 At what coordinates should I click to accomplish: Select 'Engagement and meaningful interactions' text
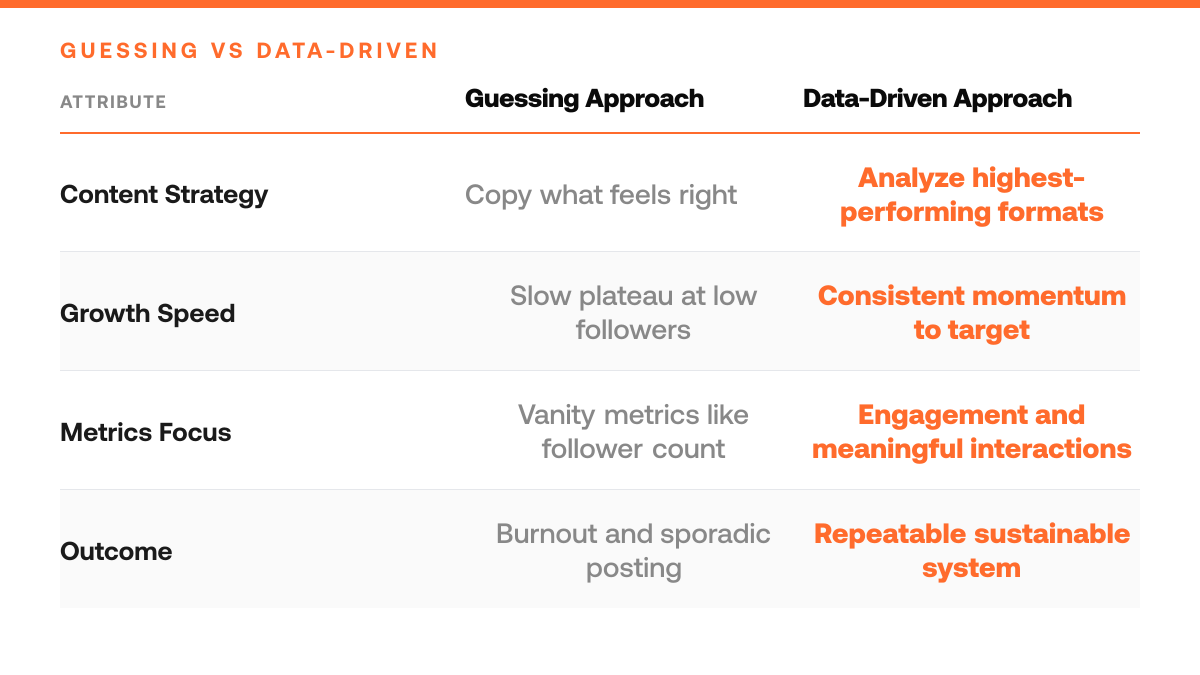[971, 432]
